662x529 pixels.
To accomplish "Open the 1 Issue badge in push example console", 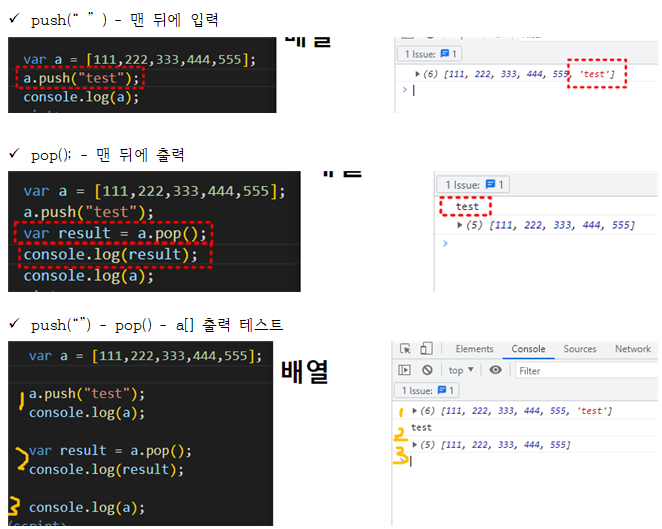I will click(430, 54).
